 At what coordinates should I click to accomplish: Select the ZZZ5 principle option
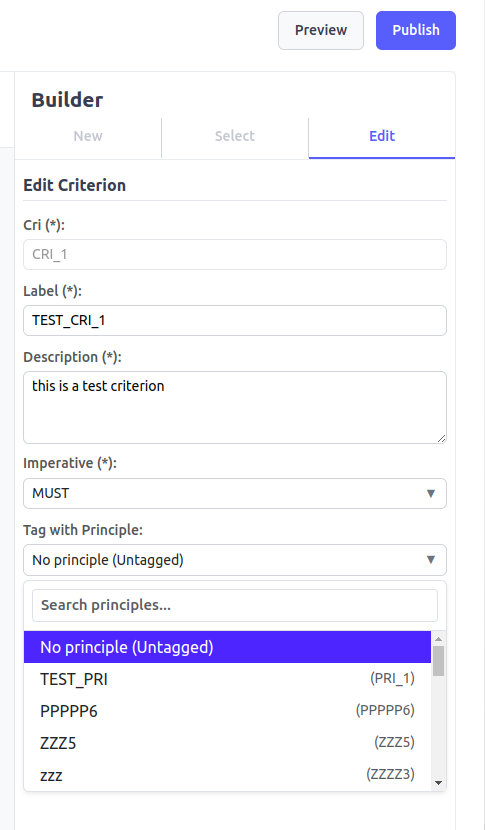(x=227, y=743)
